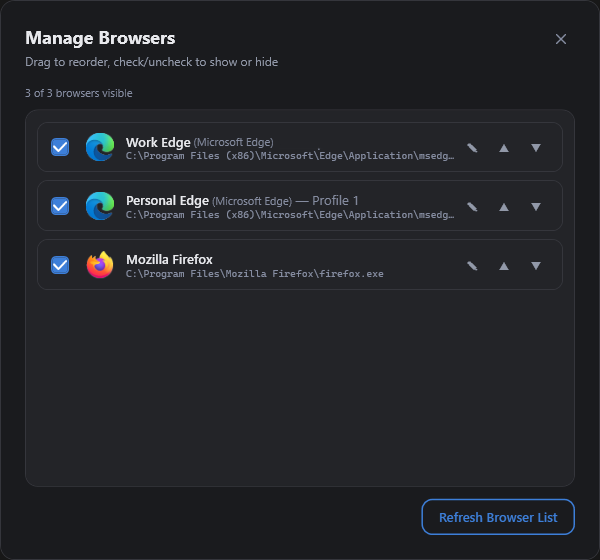Image resolution: width=600 pixels, height=560 pixels.
Task: Move Work Edge down with arrow
Action: click(x=536, y=148)
